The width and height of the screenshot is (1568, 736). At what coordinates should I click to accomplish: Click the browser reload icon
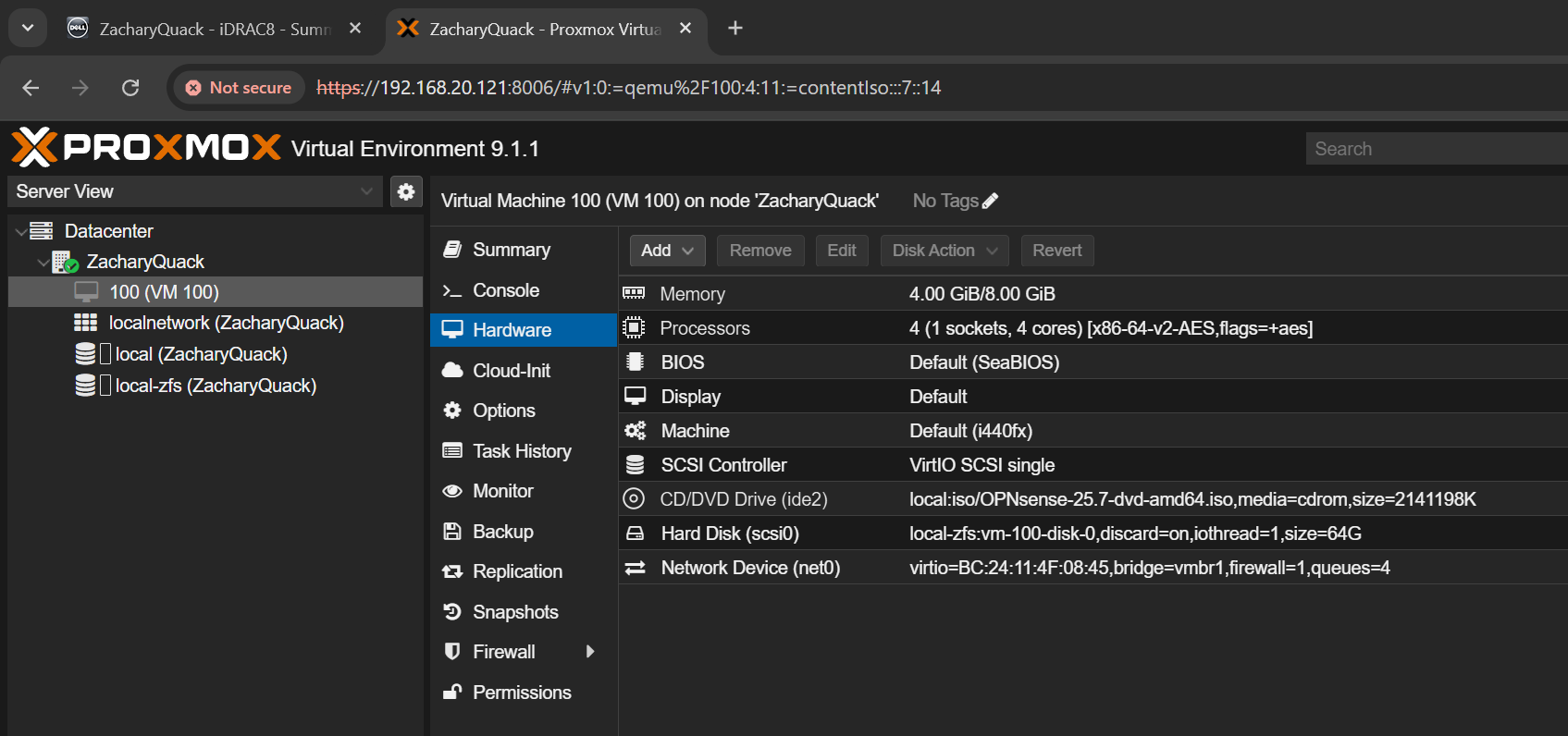(130, 88)
